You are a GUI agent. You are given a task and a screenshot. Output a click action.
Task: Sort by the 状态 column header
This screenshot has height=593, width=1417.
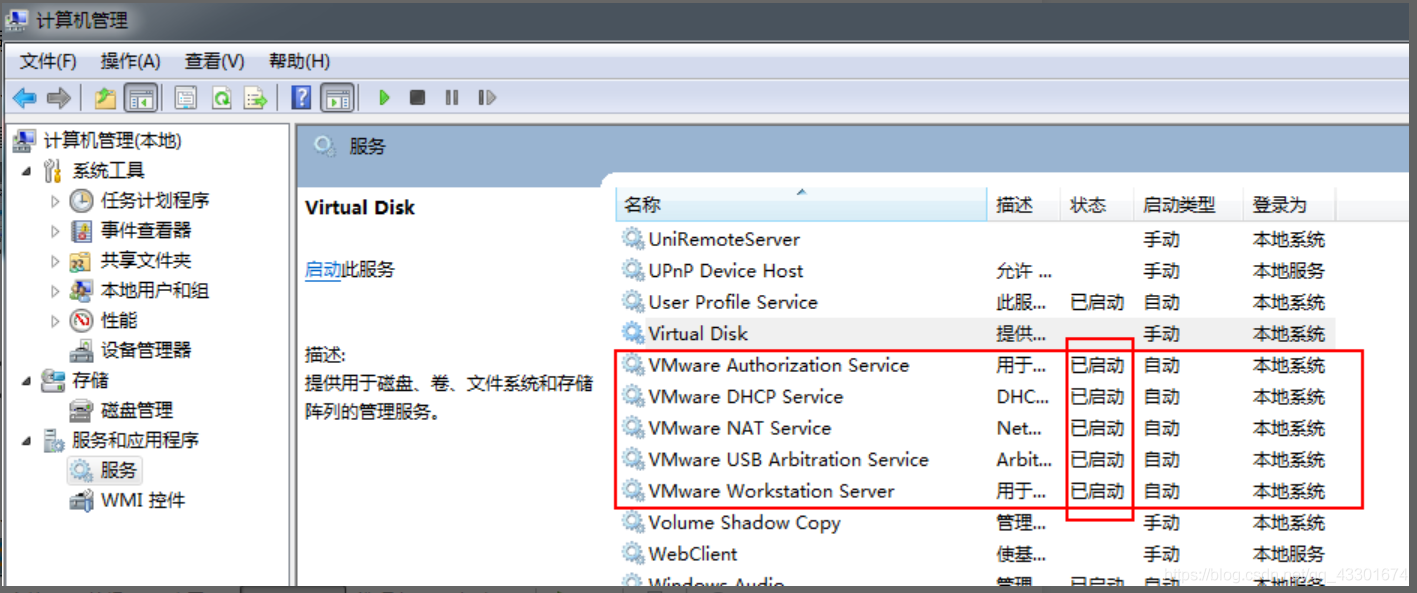[x=1098, y=205]
